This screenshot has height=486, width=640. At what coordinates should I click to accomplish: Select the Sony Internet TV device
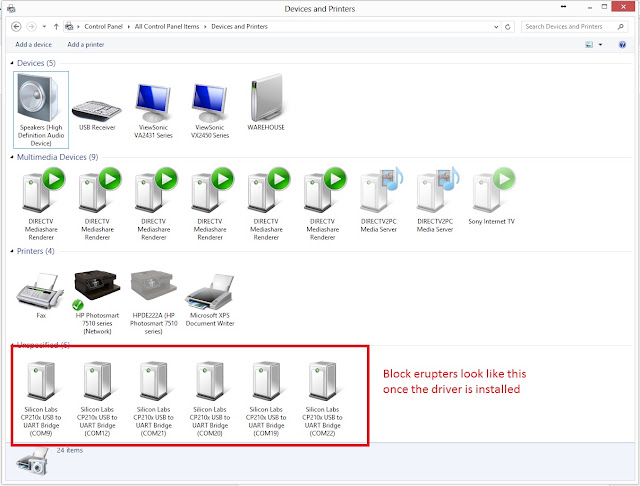pos(491,196)
